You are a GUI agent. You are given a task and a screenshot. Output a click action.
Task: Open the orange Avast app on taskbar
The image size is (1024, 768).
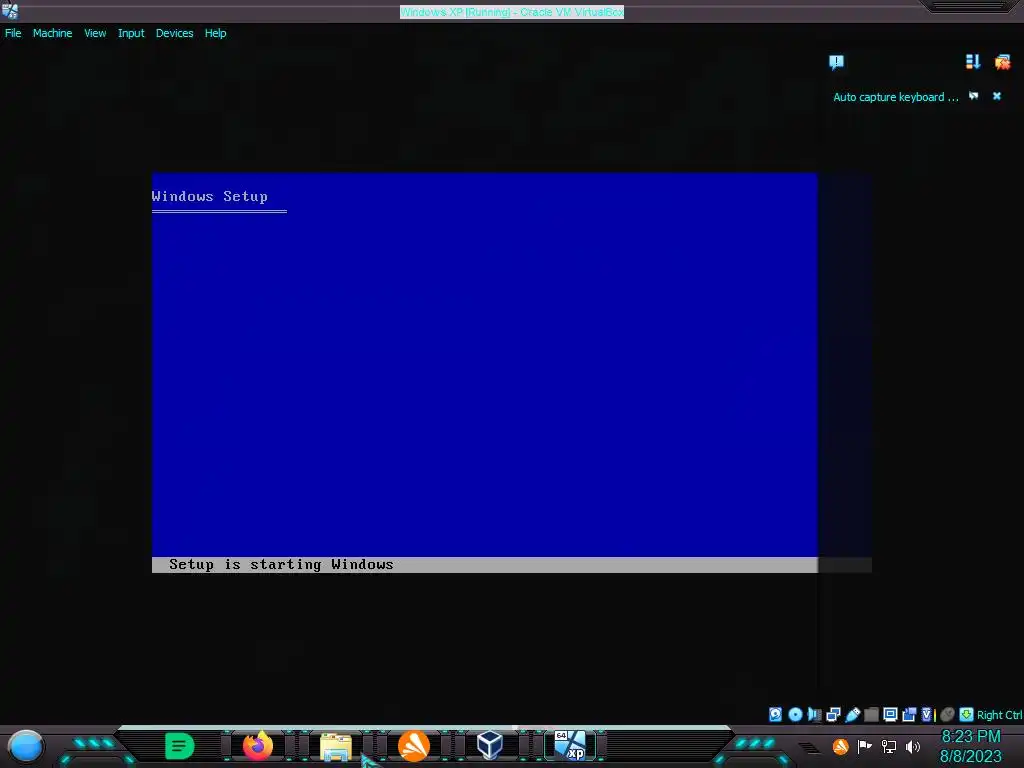pyautogui.click(x=414, y=746)
